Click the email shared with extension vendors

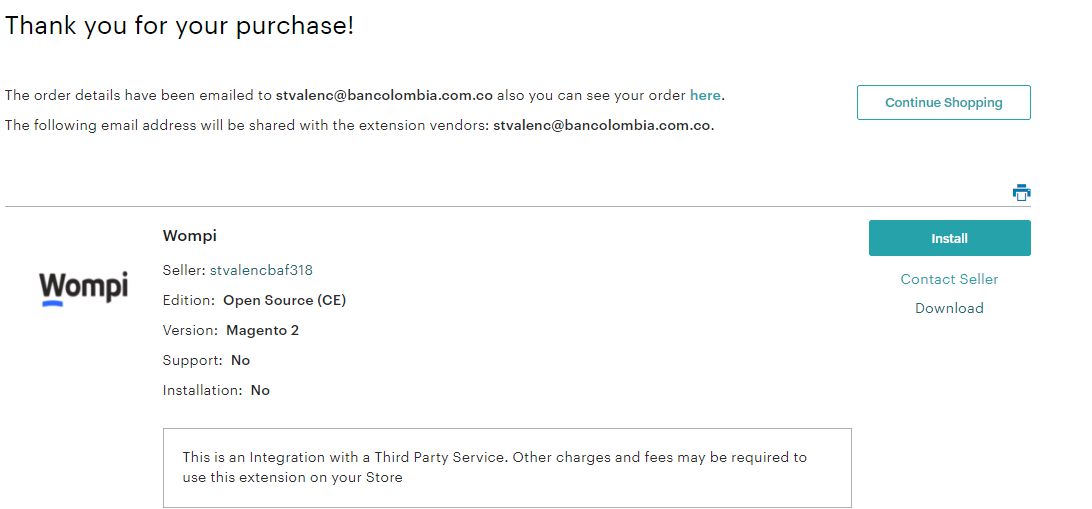click(602, 126)
